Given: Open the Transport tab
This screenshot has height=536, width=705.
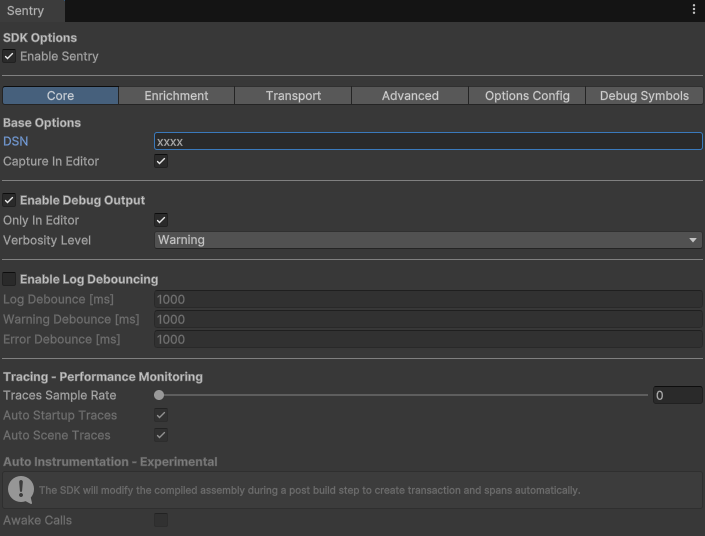Looking at the screenshot, I should pyautogui.click(x=293, y=96).
